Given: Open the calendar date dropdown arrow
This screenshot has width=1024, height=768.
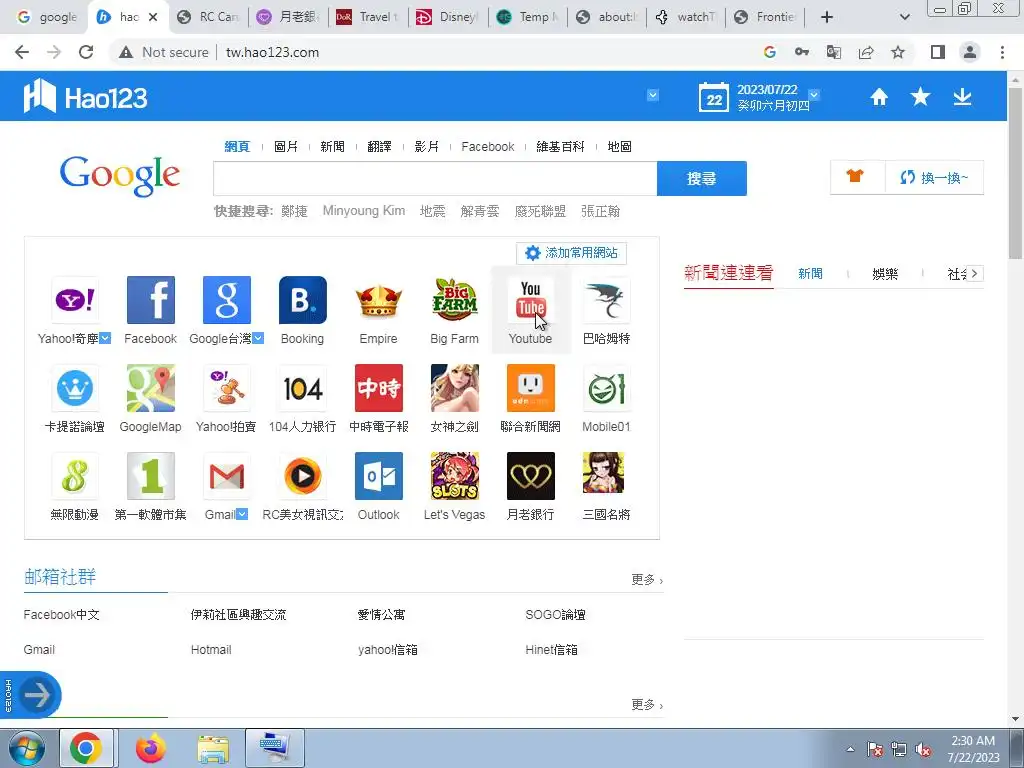Looking at the screenshot, I should [814, 95].
